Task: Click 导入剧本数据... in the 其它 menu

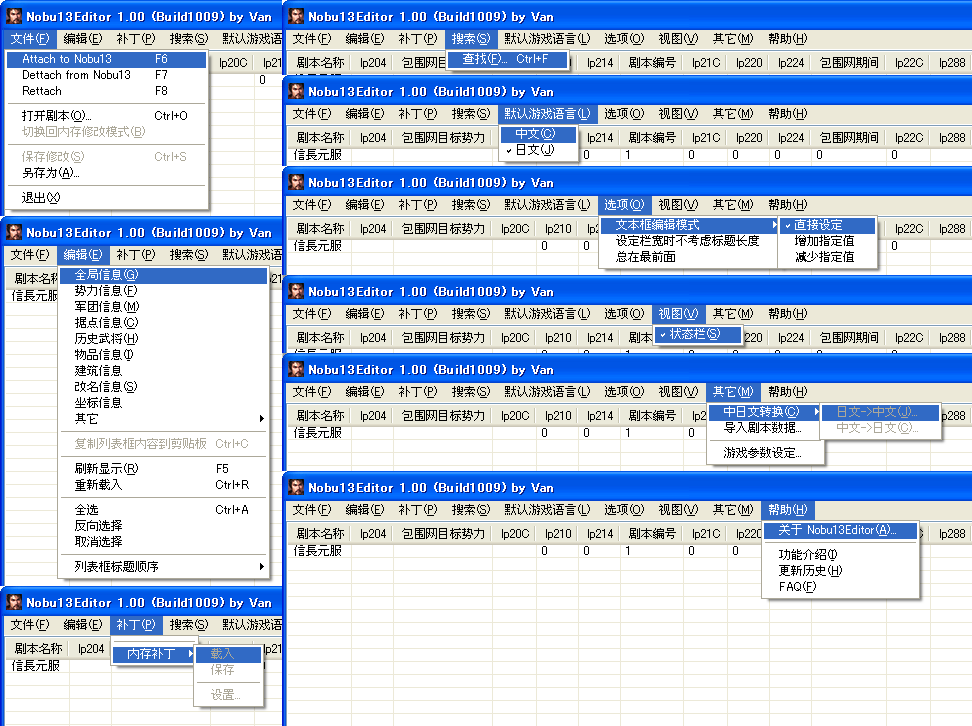Action: [x=765, y=428]
